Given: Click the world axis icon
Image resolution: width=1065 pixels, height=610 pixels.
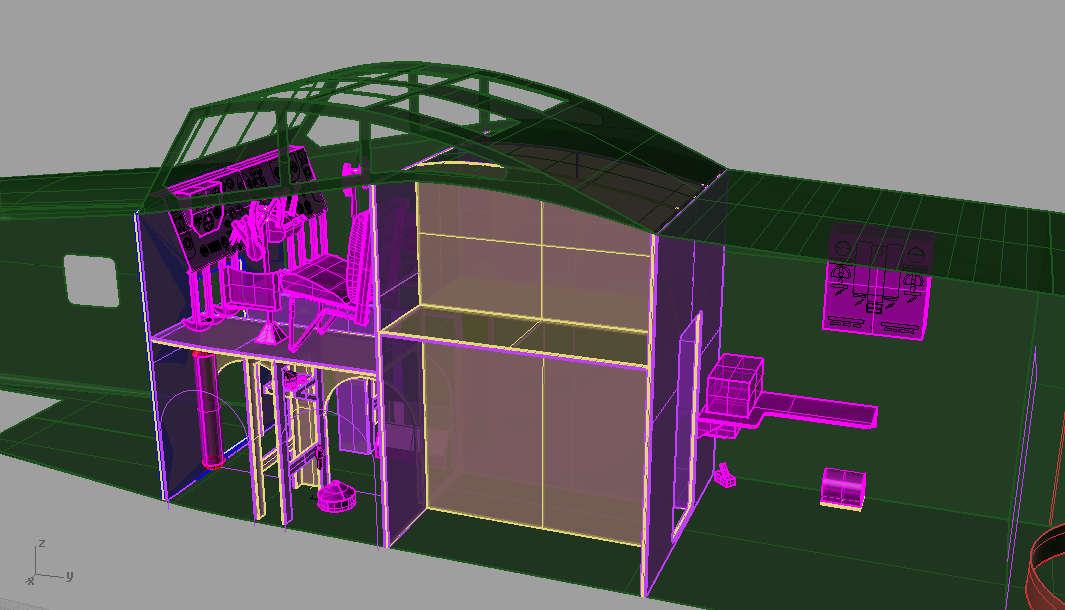Looking at the screenshot, I should pyautogui.click(x=46, y=563).
